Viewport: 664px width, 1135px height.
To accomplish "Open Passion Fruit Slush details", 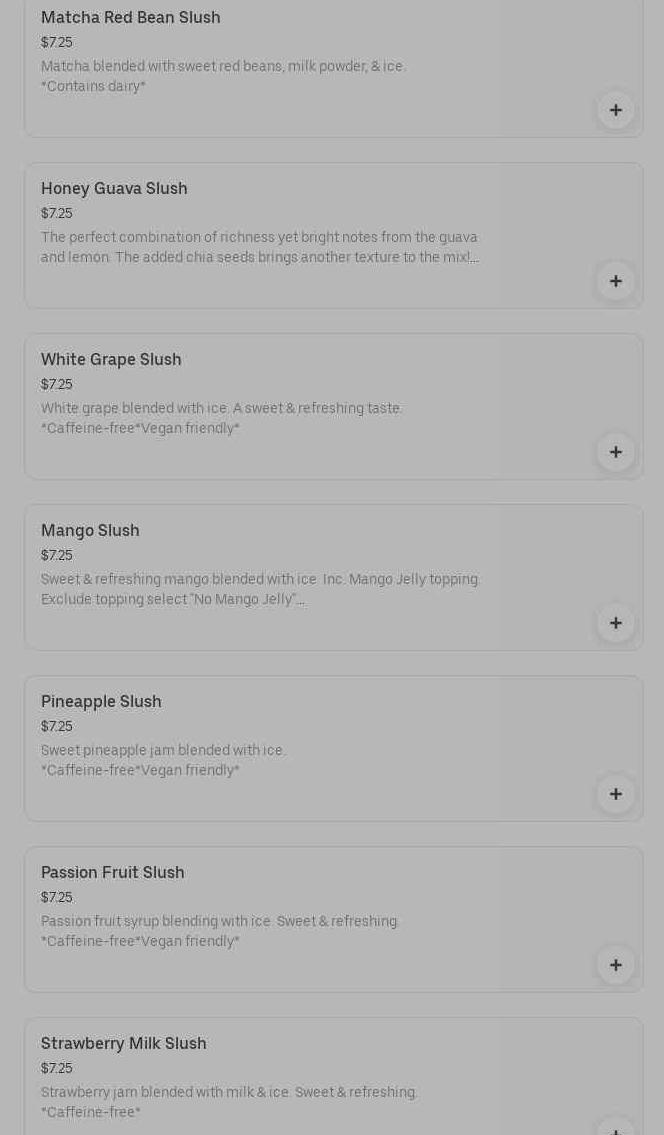I will click(113, 873).
